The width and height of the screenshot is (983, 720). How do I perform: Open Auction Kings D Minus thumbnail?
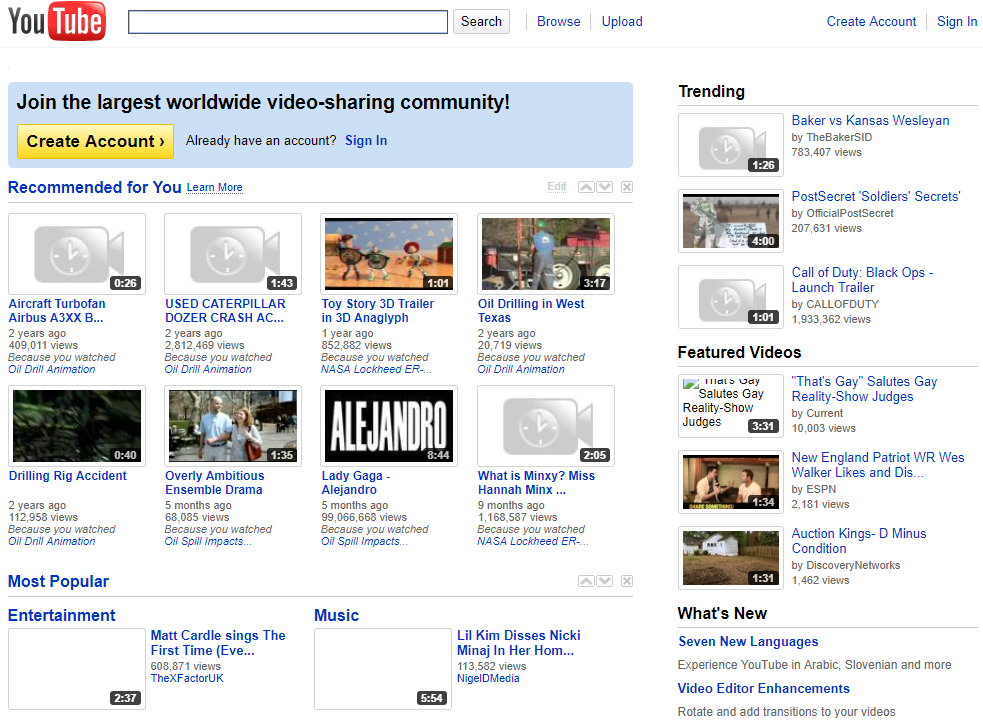tap(730, 558)
